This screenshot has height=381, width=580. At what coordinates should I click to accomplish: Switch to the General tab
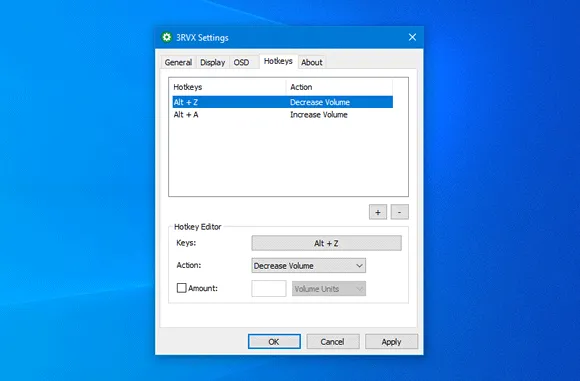(178, 62)
